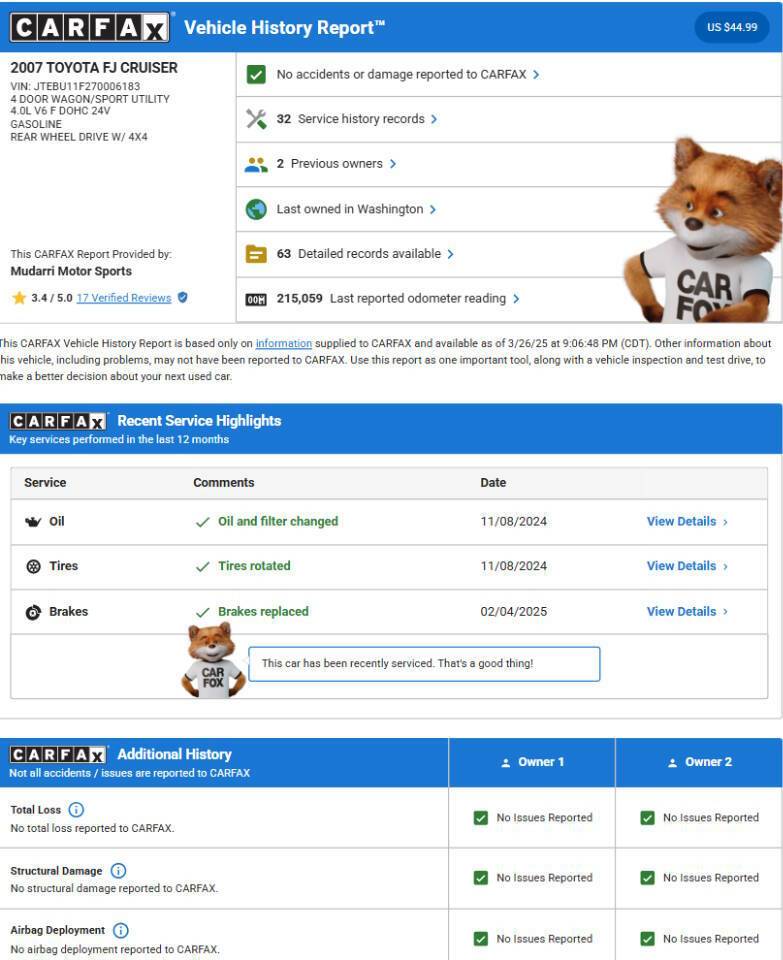The image size is (783, 960).
Task: Click the Date column header
Action: [x=493, y=482]
